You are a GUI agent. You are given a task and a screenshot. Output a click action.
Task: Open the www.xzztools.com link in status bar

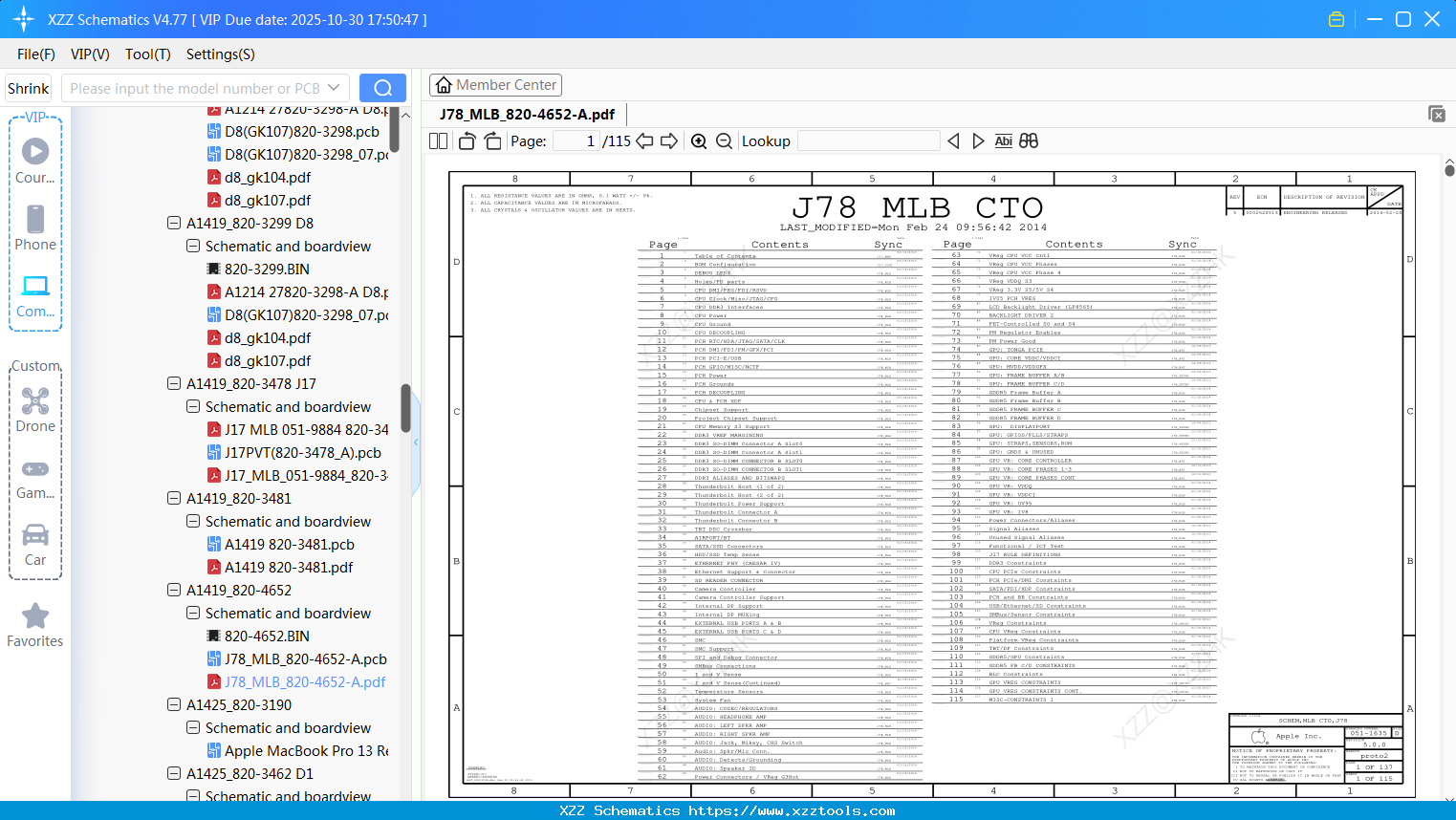click(x=792, y=811)
